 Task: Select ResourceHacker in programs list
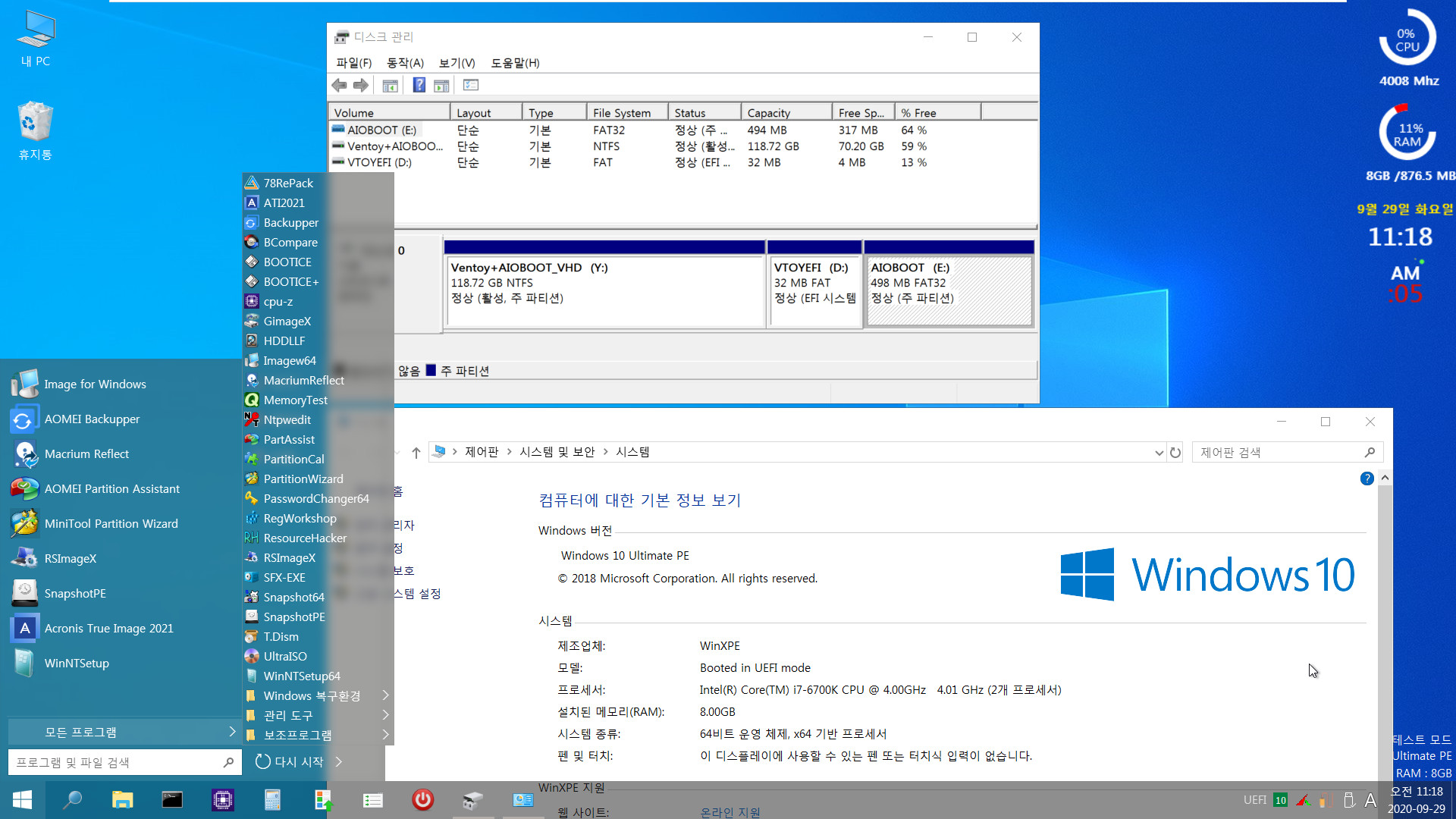(x=305, y=538)
